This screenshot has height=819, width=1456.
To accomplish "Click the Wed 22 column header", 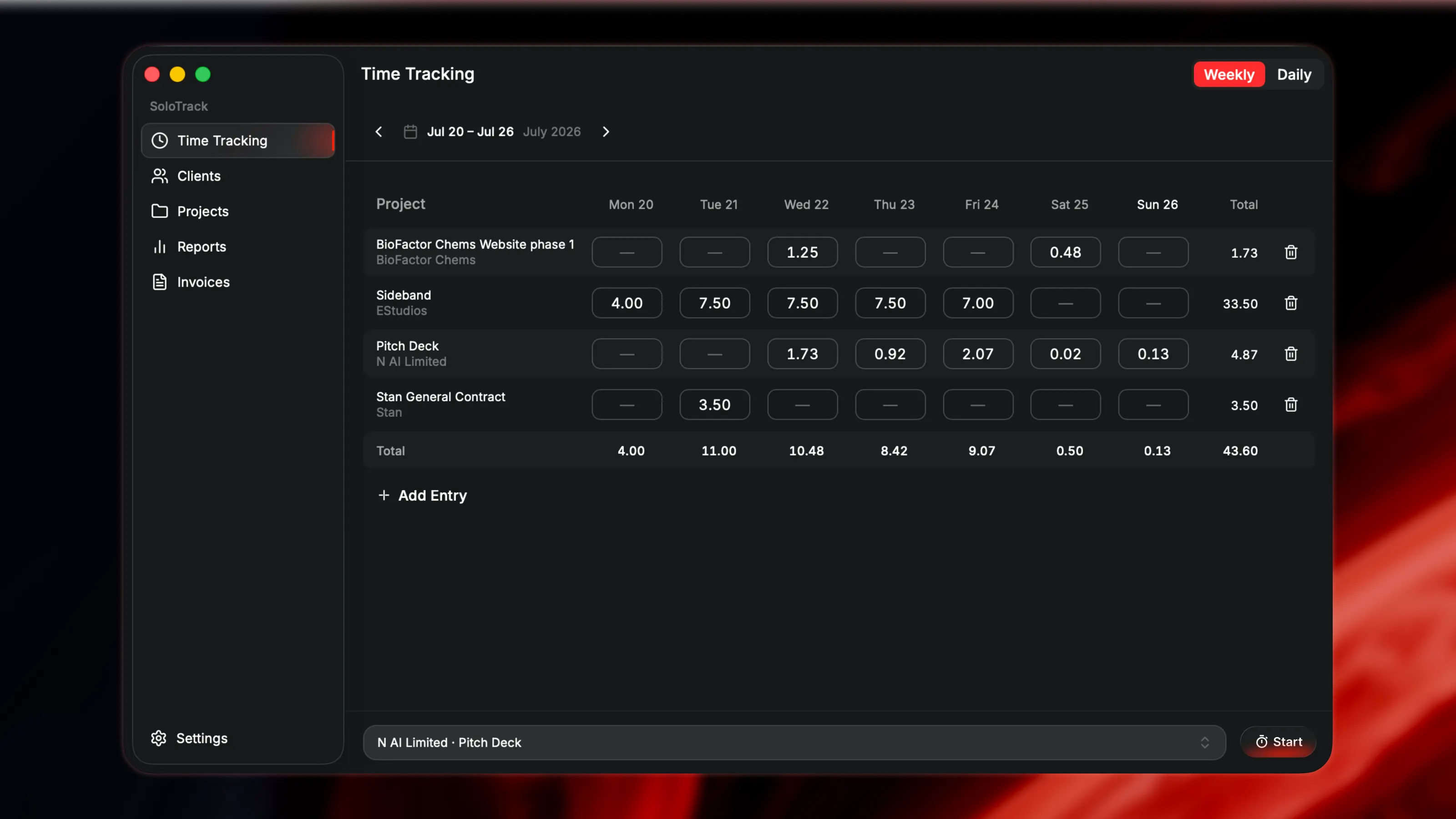I will (x=806, y=205).
